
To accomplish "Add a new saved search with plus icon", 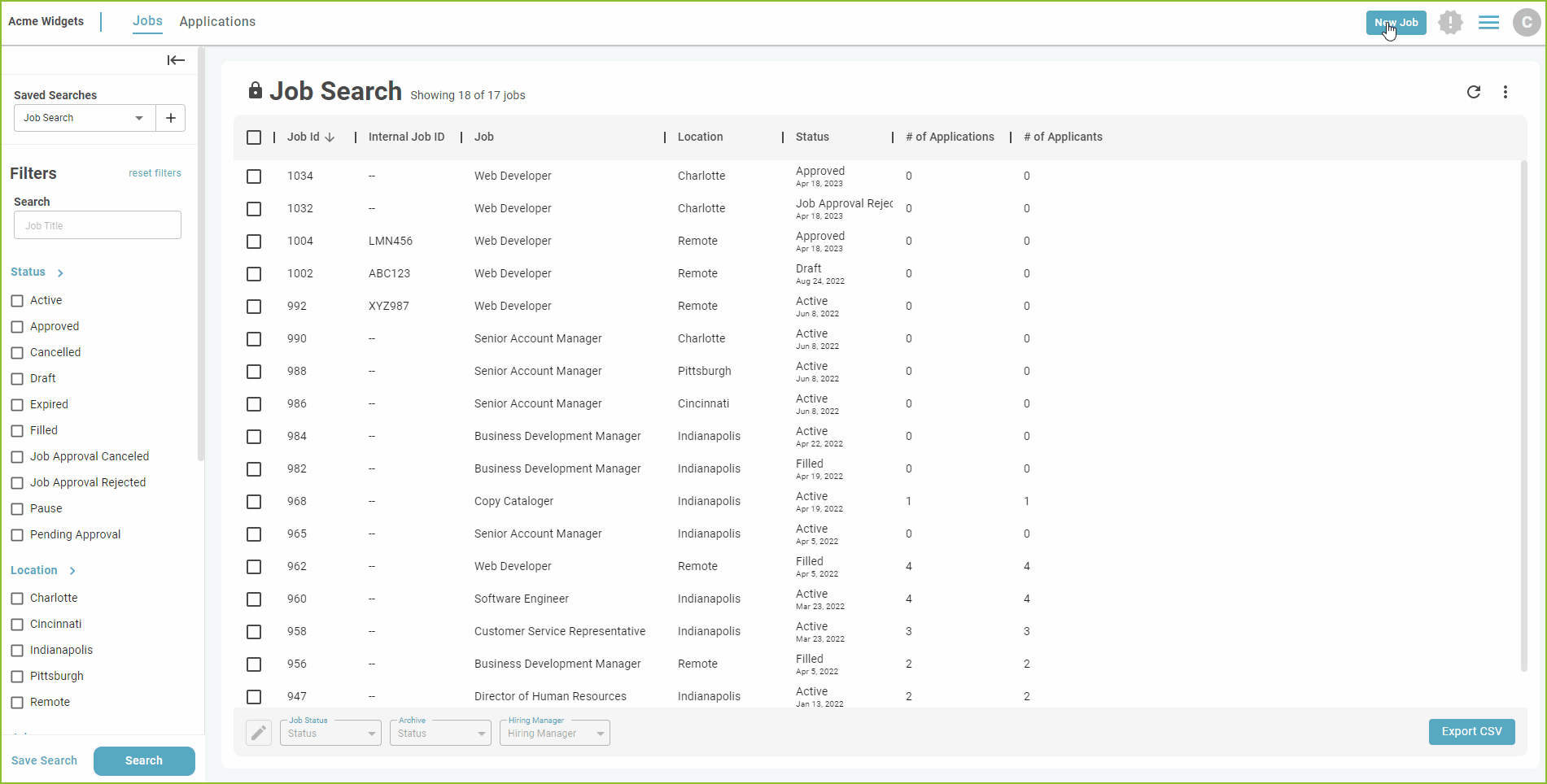I will (171, 118).
